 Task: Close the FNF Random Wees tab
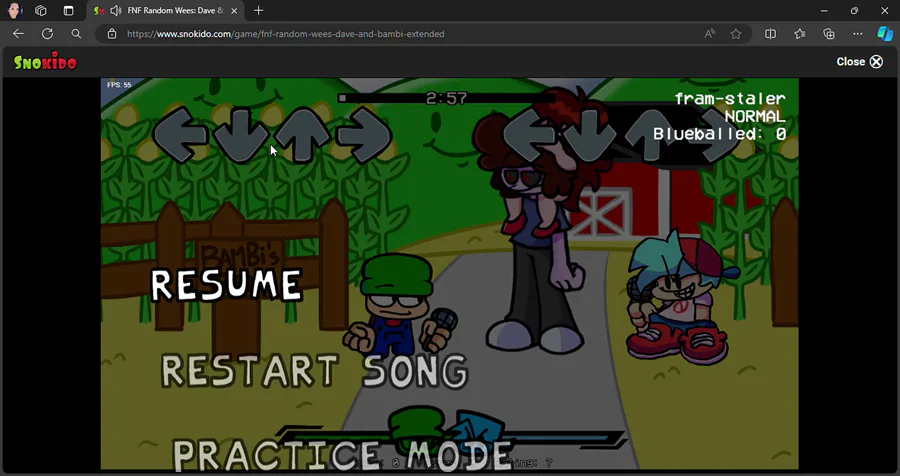point(234,10)
